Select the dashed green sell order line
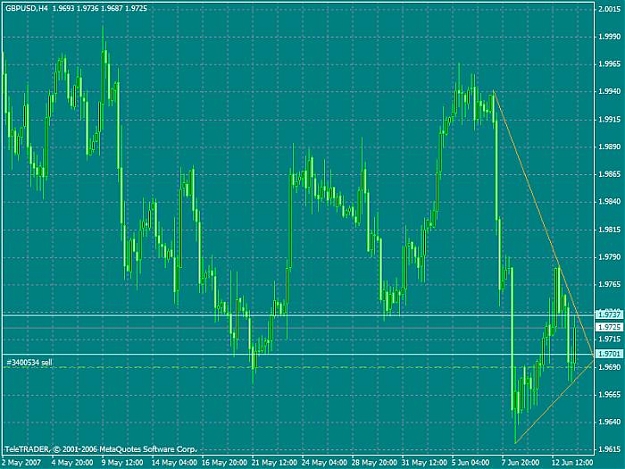The width and height of the screenshot is (625, 469). click(x=298, y=367)
